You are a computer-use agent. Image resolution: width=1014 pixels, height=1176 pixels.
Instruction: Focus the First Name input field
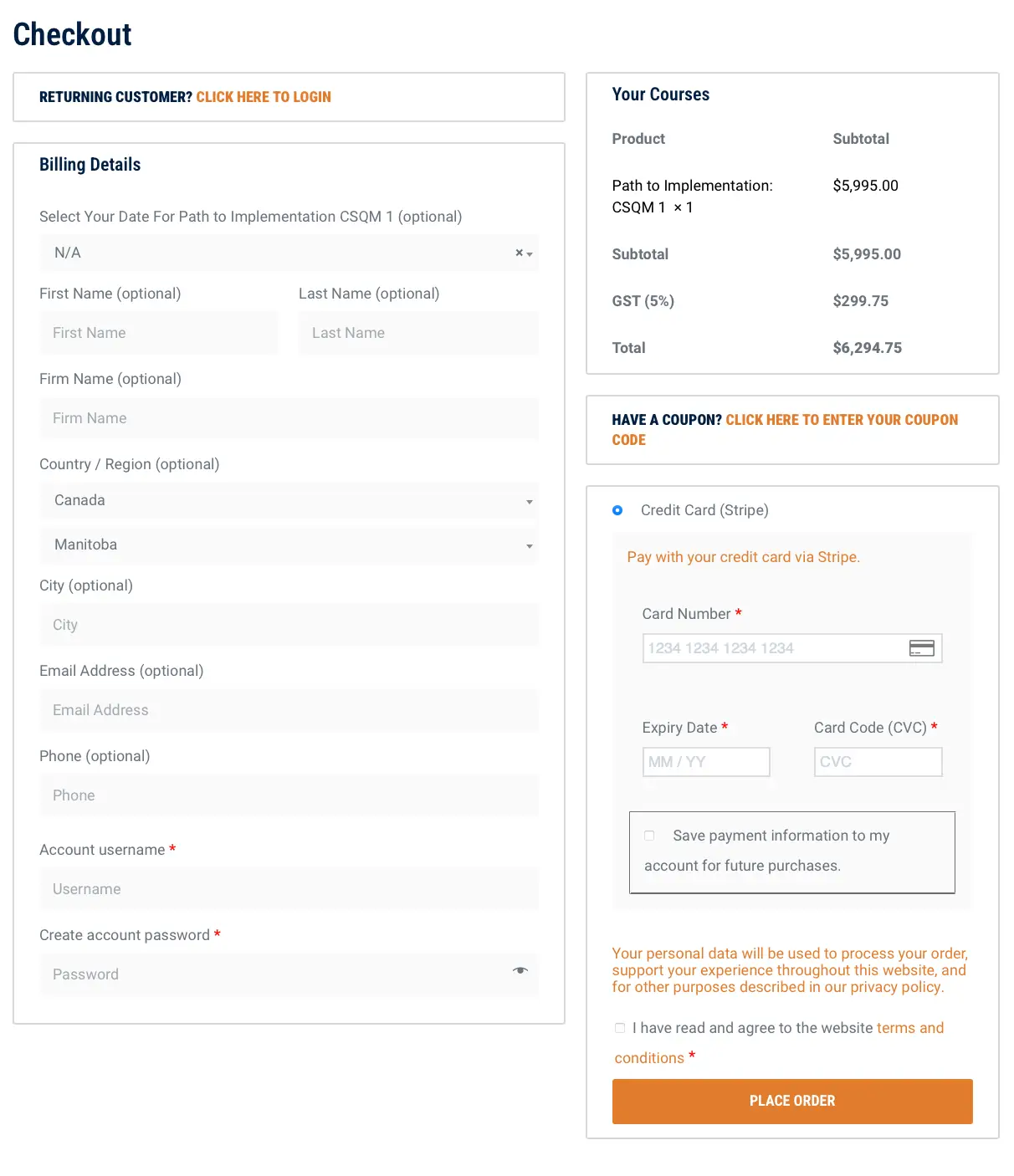pyautogui.click(x=159, y=333)
